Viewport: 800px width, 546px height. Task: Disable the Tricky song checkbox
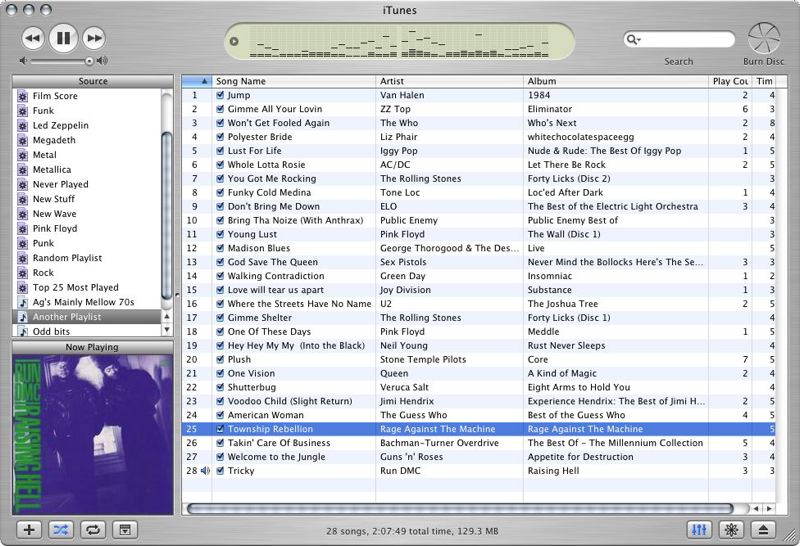pyautogui.click(x=220, y=470)
